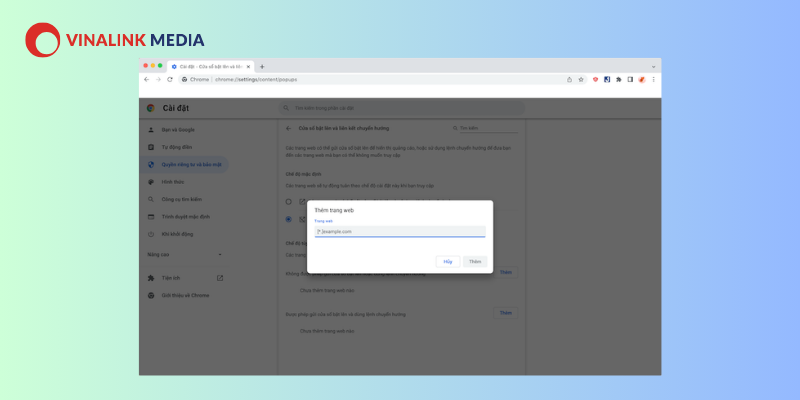The image size is (800, 400).
Task: Close the Cài đặt tab with its X
Action: [248, 67]
